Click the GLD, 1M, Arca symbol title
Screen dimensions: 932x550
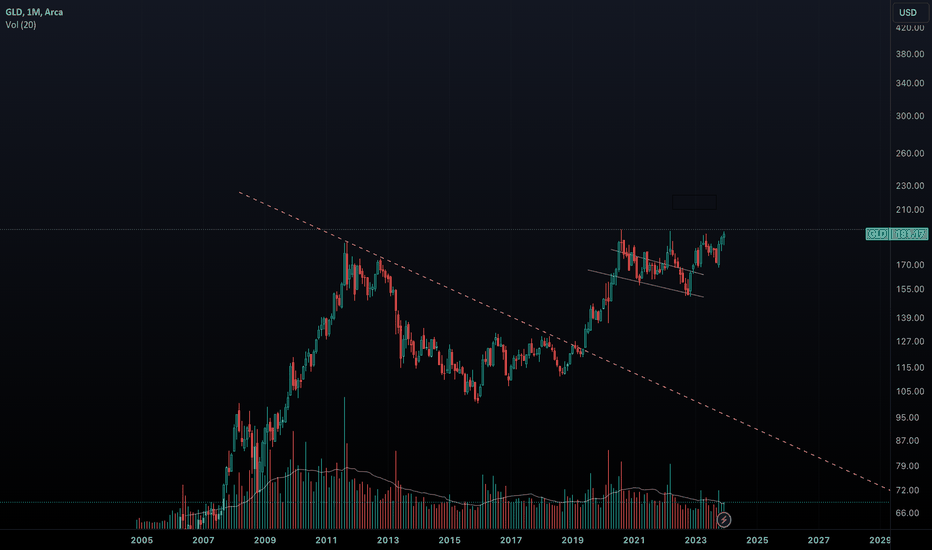pyautogui.click(x=34, y=12)
